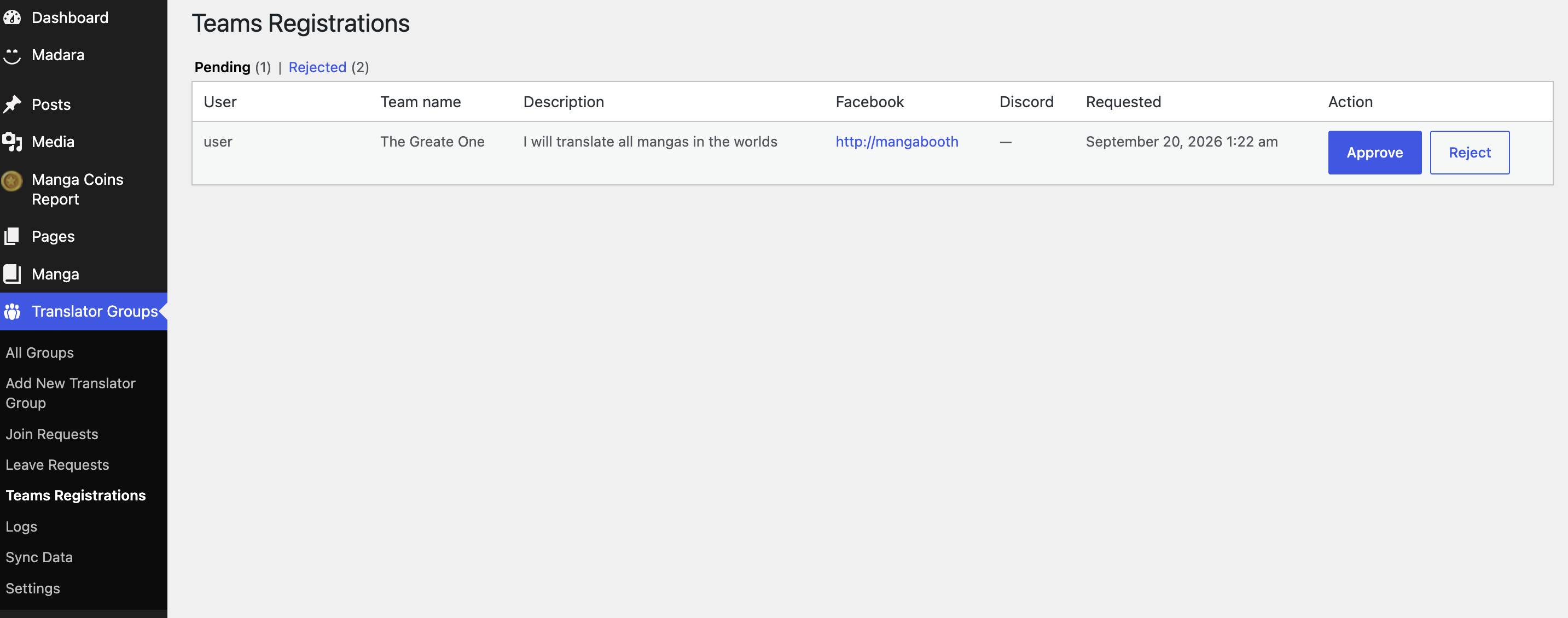Click the Manga Coins coin icon

pyautogui.click(x=12, y=180)
